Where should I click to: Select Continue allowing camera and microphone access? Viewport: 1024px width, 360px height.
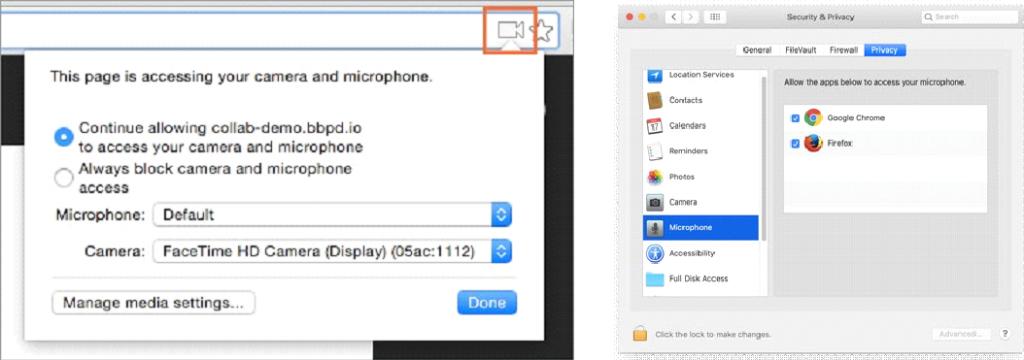tap(63, 137)
